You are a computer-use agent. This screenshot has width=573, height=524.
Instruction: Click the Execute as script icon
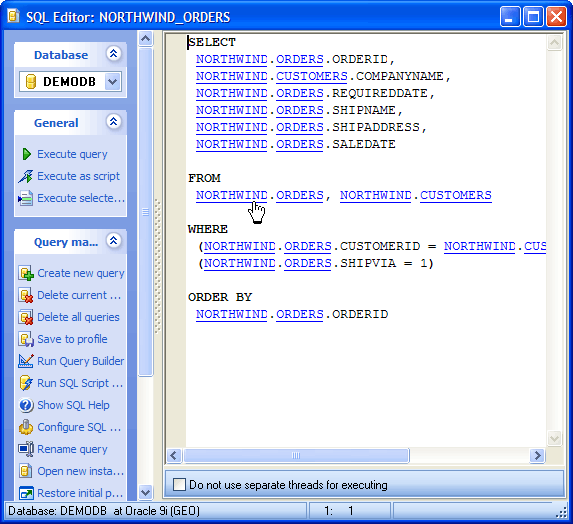26,176
